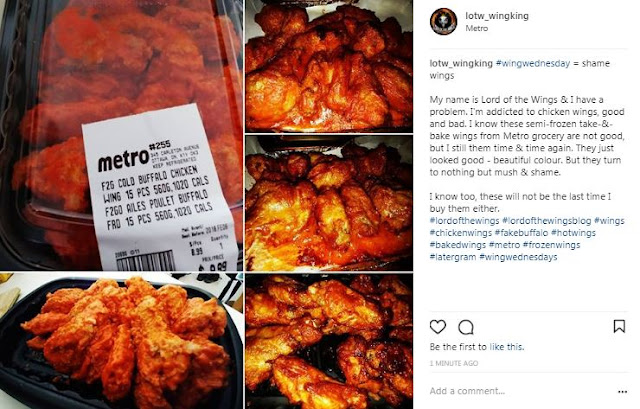Click the Metro packaged wings label photo
This screenshot has height=409, width=640.
(121, 135)
